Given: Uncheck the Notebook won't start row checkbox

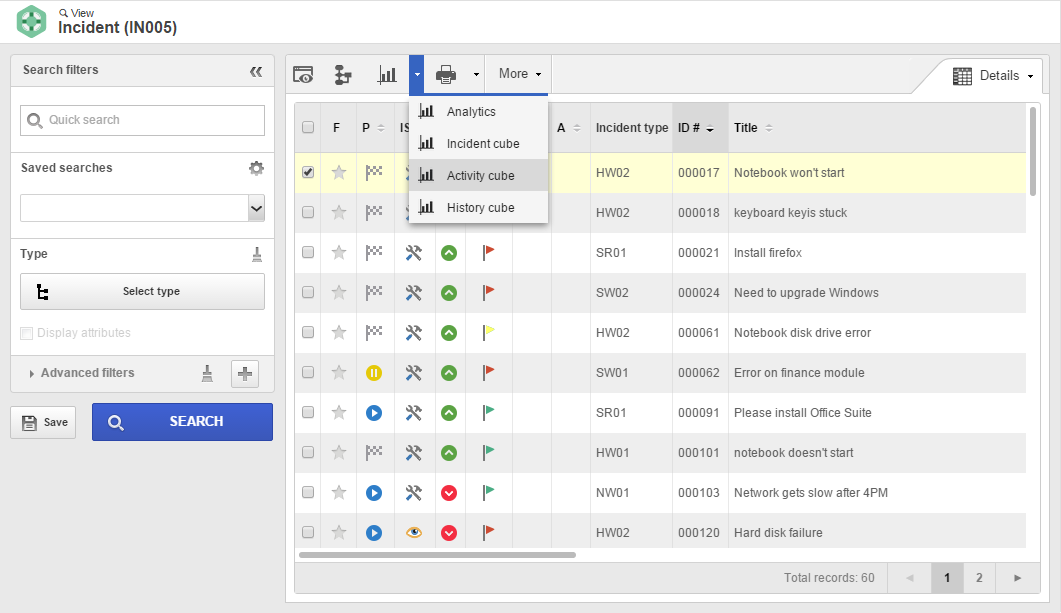Looking at the screenshot, I should [308, 173].
